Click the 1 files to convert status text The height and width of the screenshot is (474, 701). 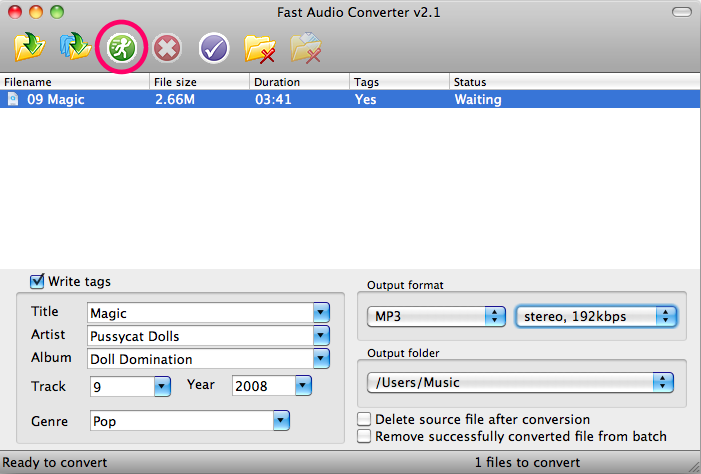[527, 462]
